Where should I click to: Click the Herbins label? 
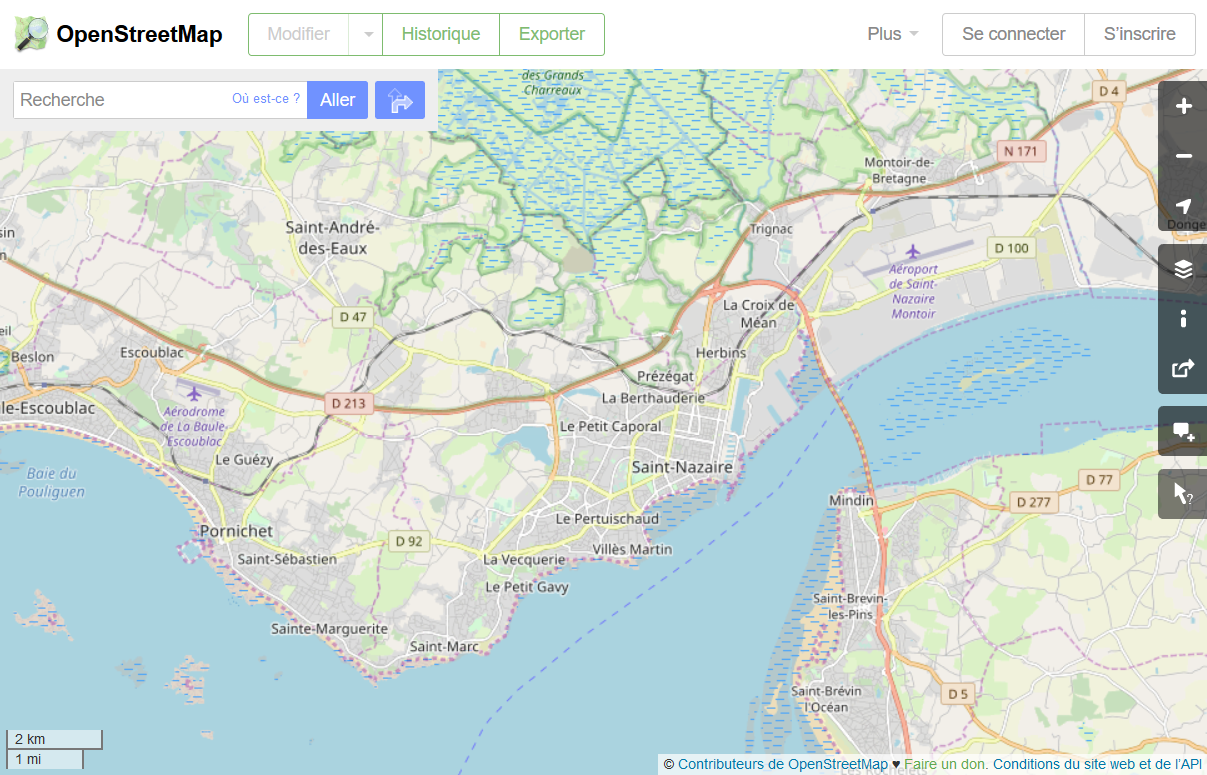coord(721,353)
